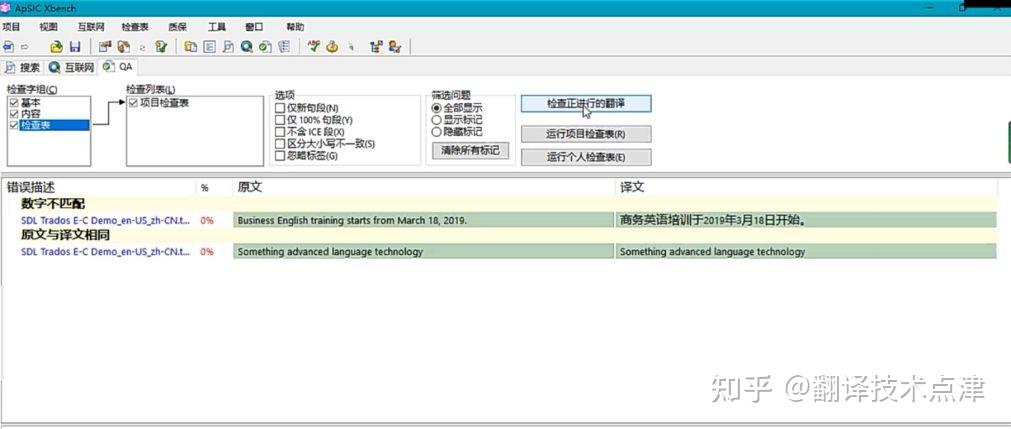
Task: Click the ABC spell-check toolbar icon
Action: (314, 46)
